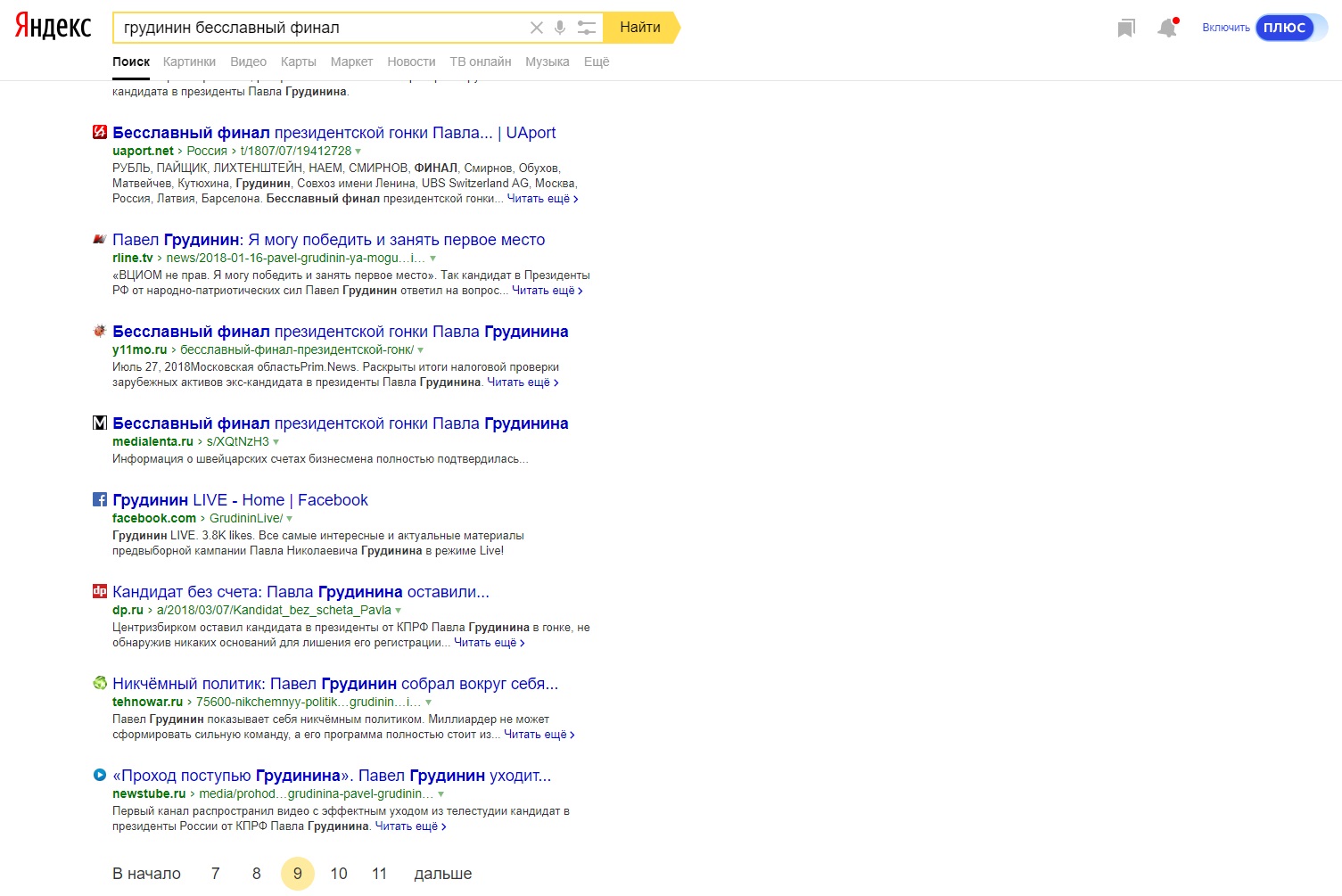Open Проход поступью Грудинина result title
The width and height of the screenshot is (1342, 896).
tap(332, 776)
